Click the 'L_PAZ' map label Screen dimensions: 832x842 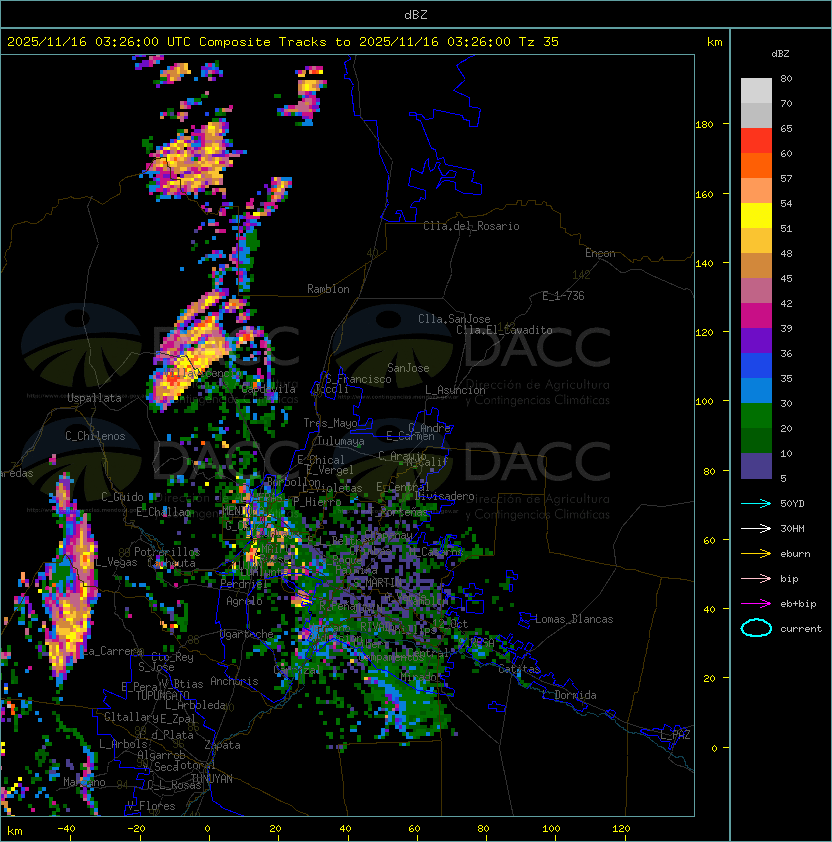pos(675,735)
